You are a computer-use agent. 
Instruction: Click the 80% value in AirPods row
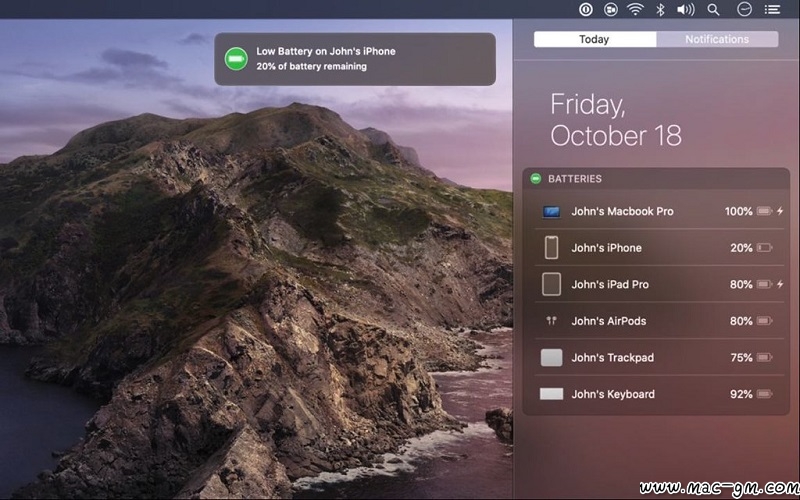click(x=741, y=321)
